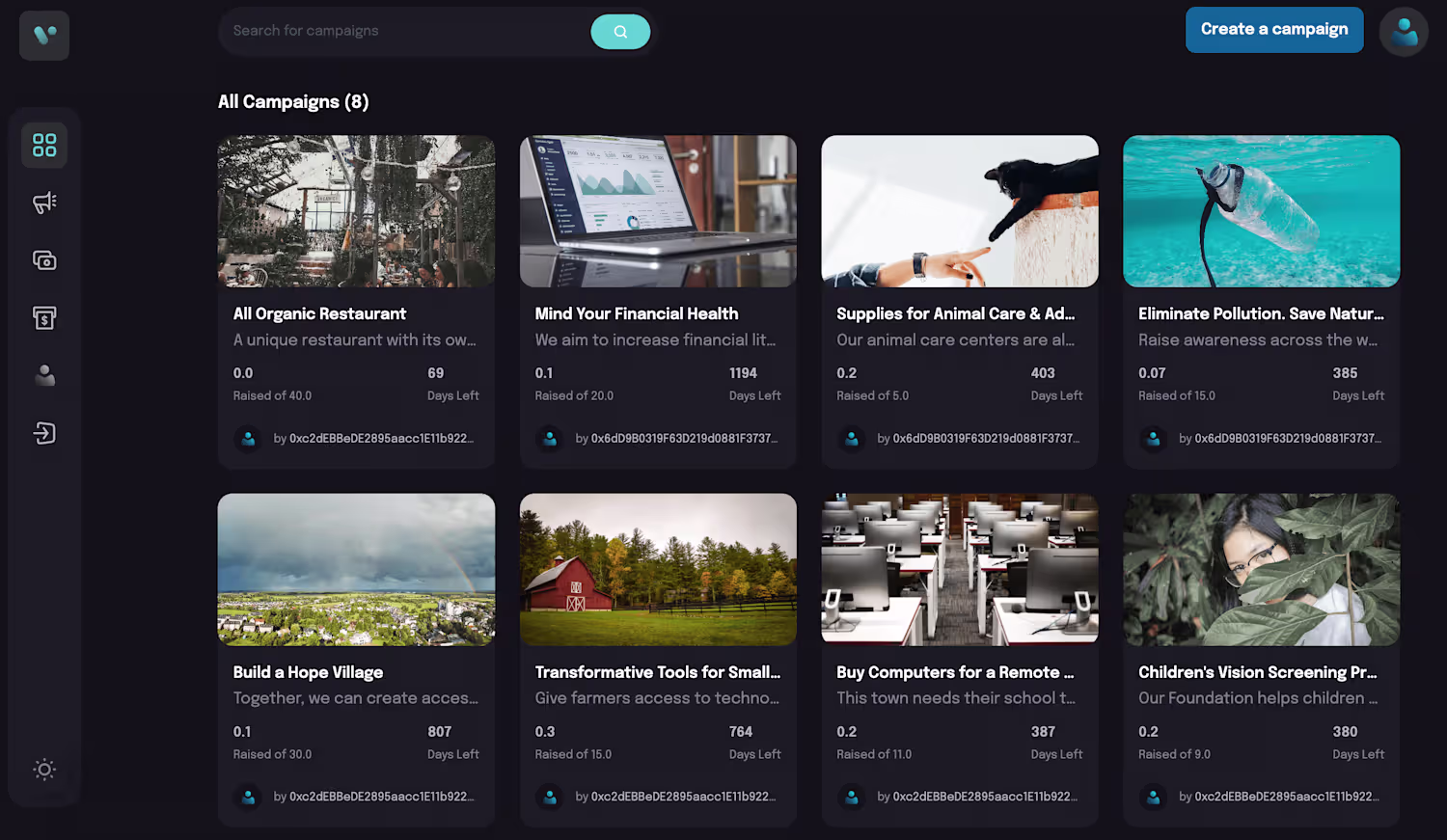Click the 'Raised of 30.0' label
1447x840 pixels.
tap(272, 754)
